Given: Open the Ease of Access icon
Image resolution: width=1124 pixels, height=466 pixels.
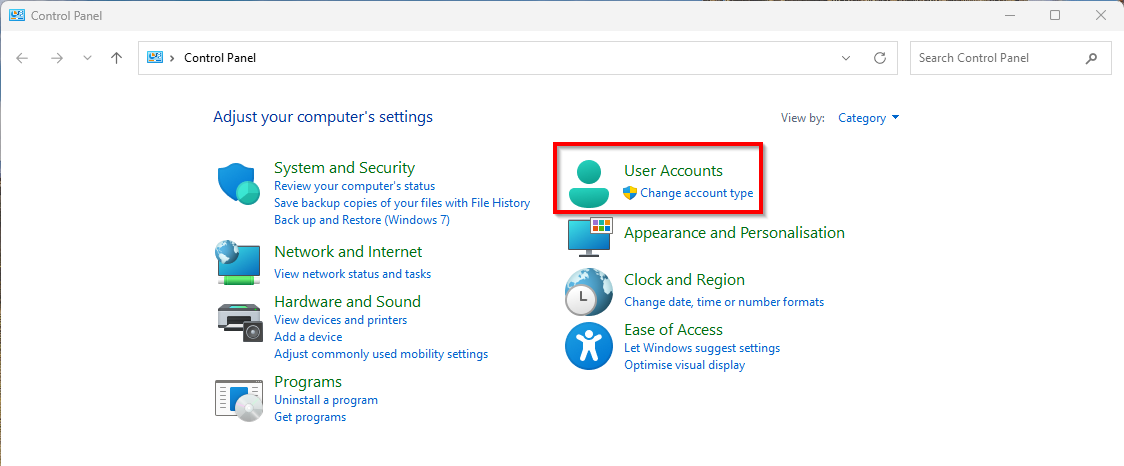Looking at the screenshot, I should click(589, 346).
